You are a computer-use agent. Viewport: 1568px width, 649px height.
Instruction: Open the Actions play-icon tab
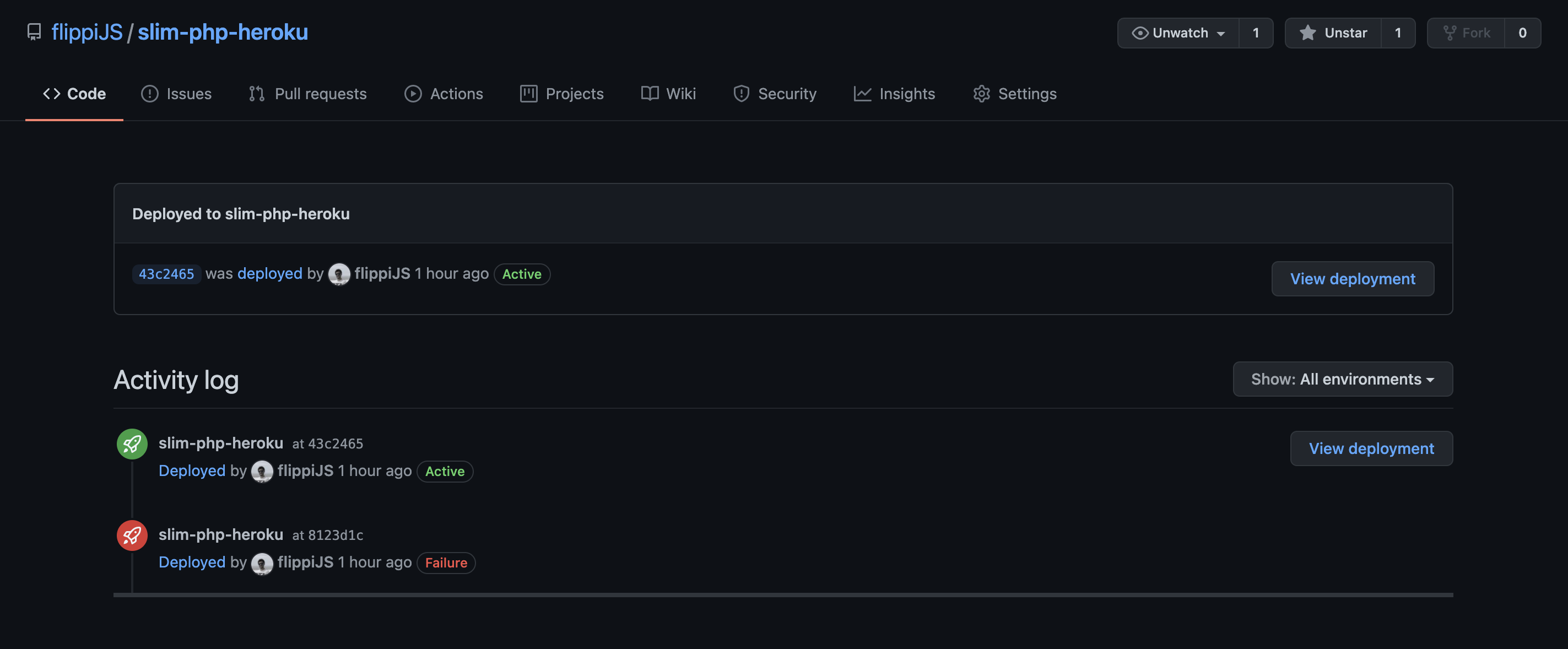[x=443, y=94]
